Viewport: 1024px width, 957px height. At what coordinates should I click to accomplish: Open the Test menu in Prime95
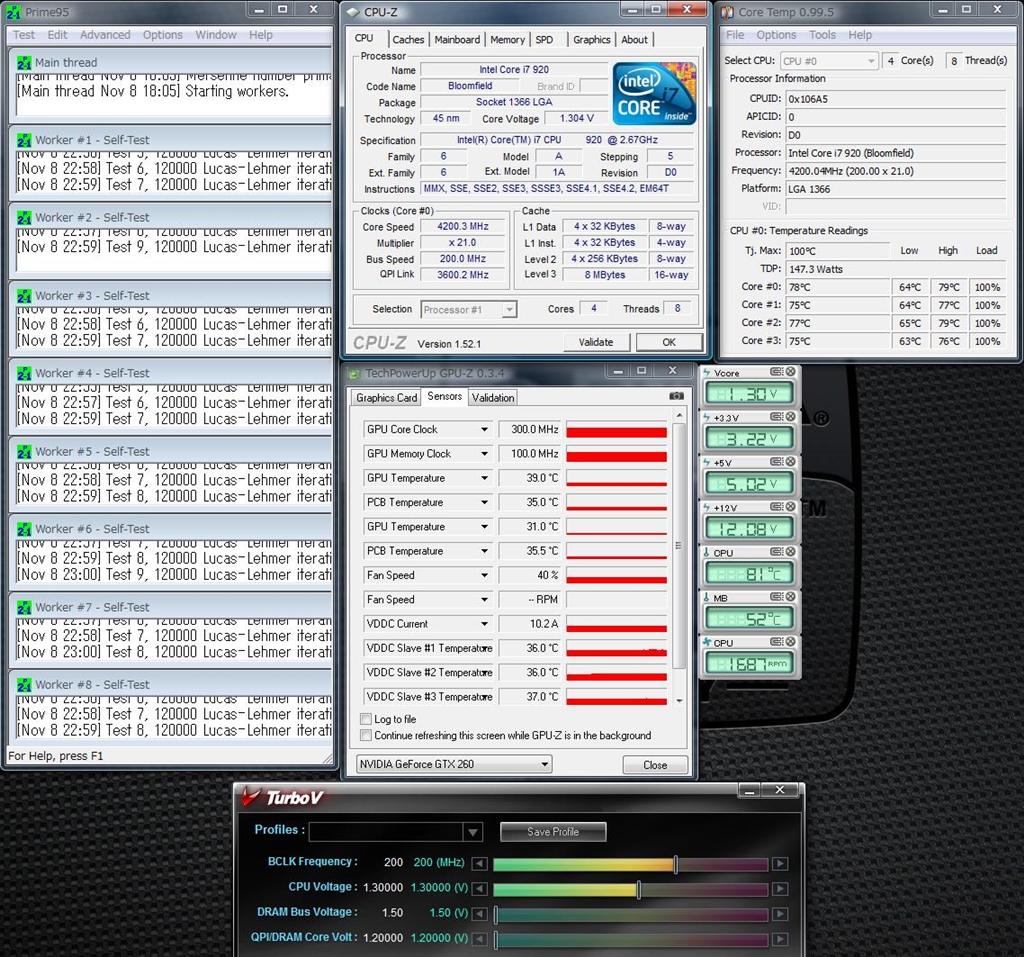24,35
